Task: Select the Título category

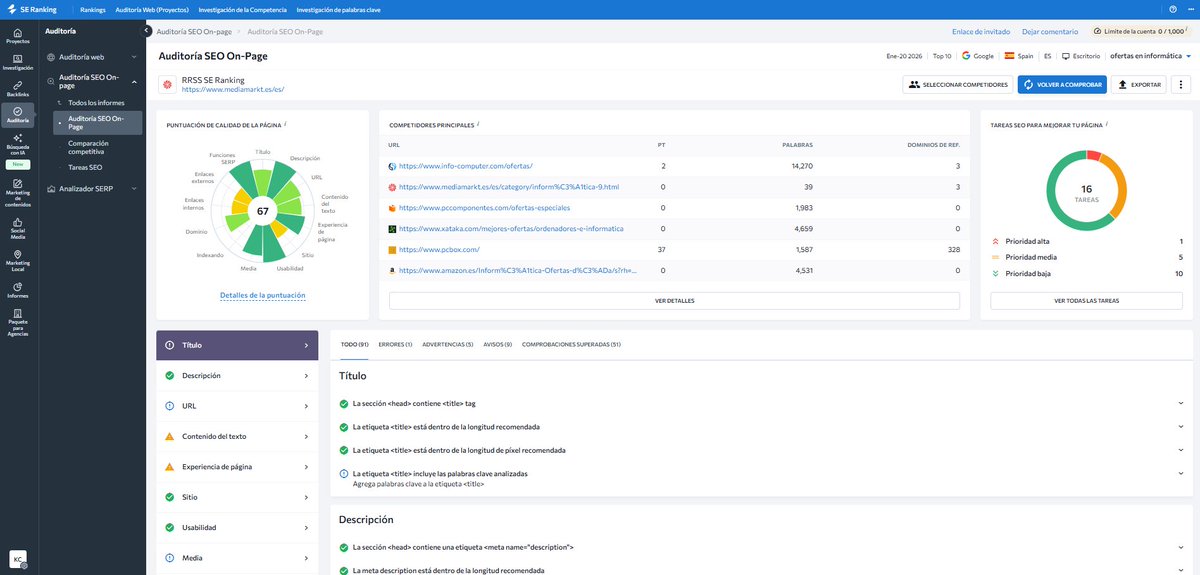Action: (237, 345)
